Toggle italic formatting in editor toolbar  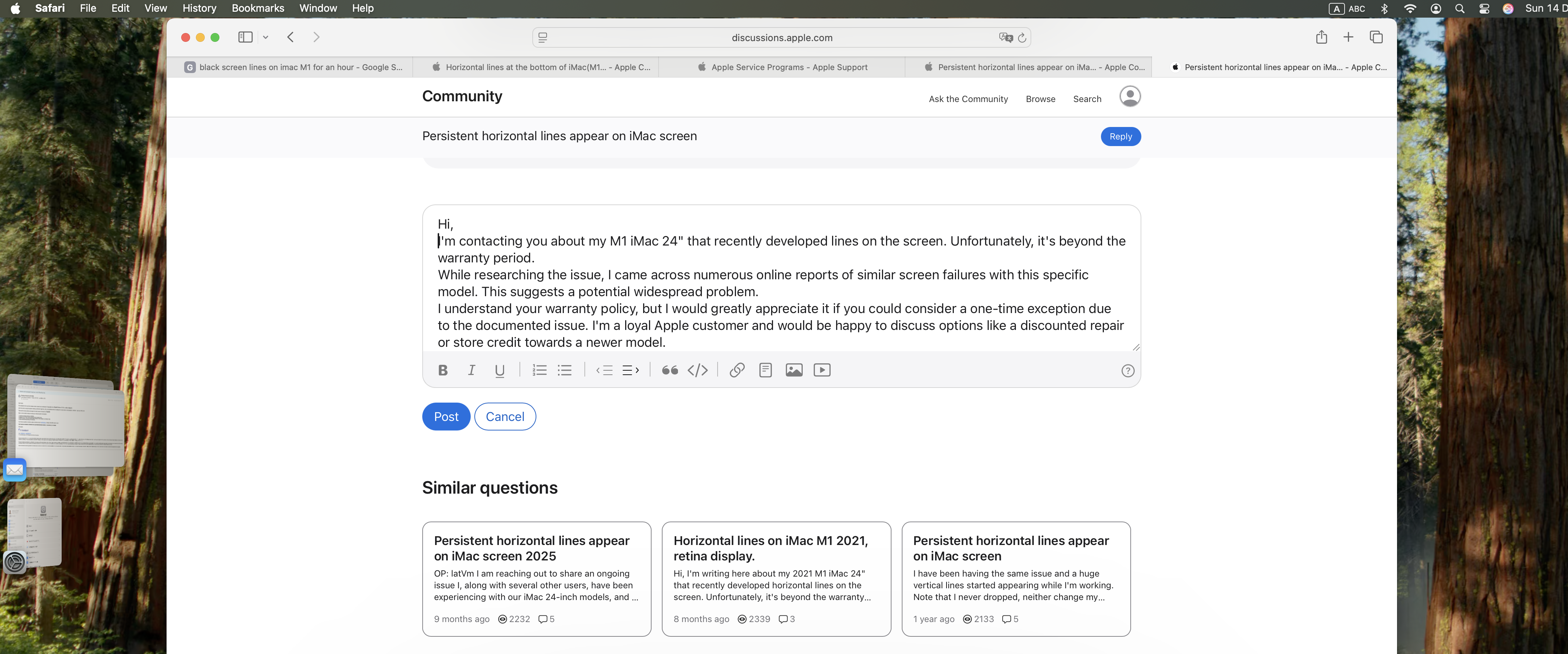pyautogui.click(x=471, y=370)
